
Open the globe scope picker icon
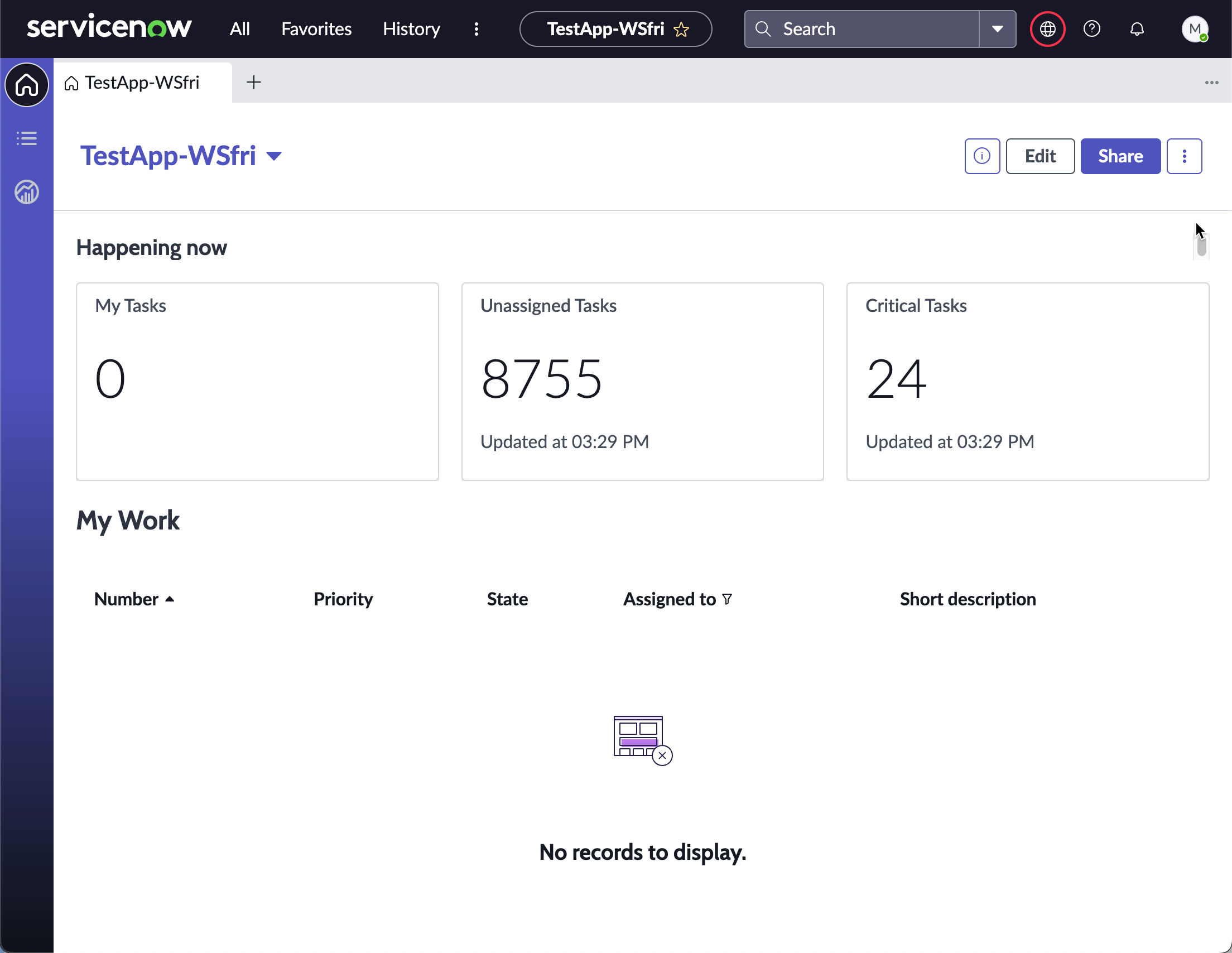[x=1047, y=29]
